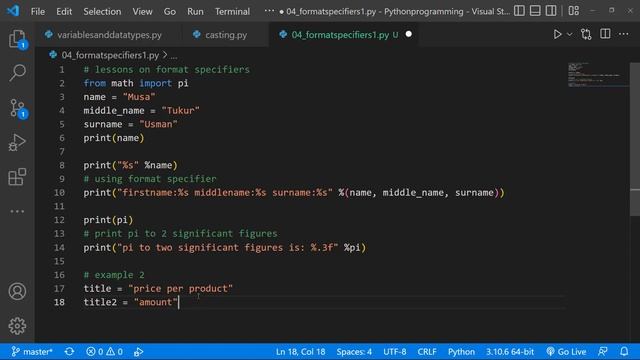Select language mode Python
The width and height of the screenshot is (640, 360).
point(461,351)
